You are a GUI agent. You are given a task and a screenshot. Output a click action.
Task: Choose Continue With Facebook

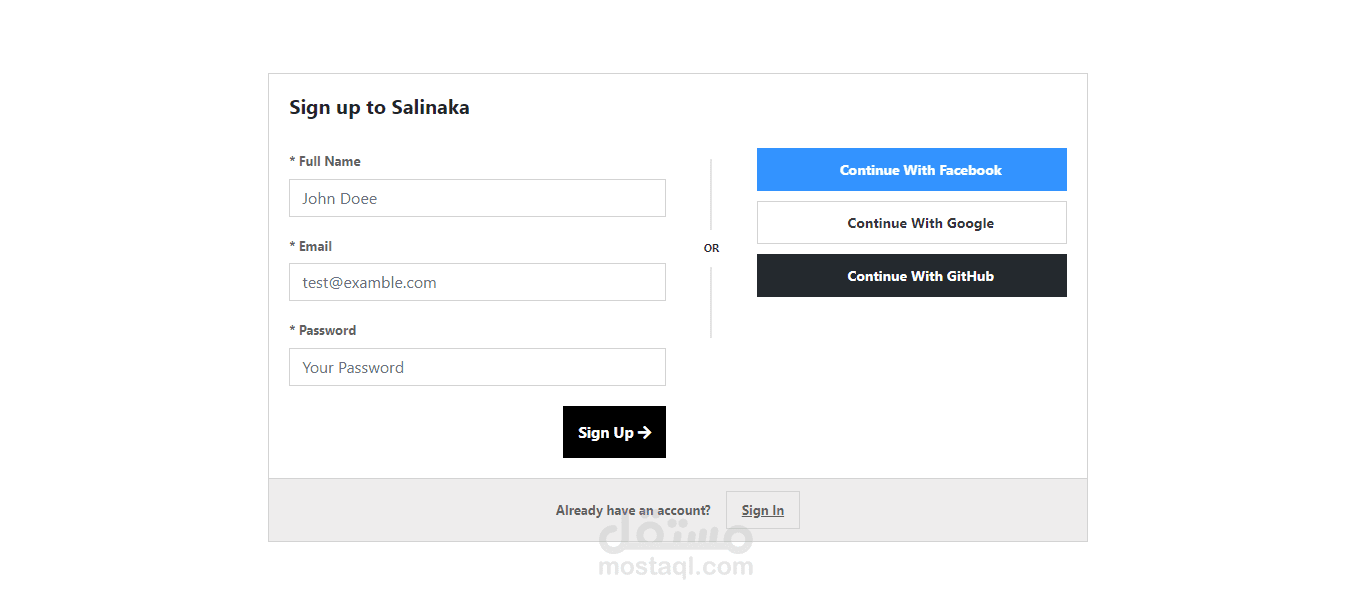pos(911,170)
